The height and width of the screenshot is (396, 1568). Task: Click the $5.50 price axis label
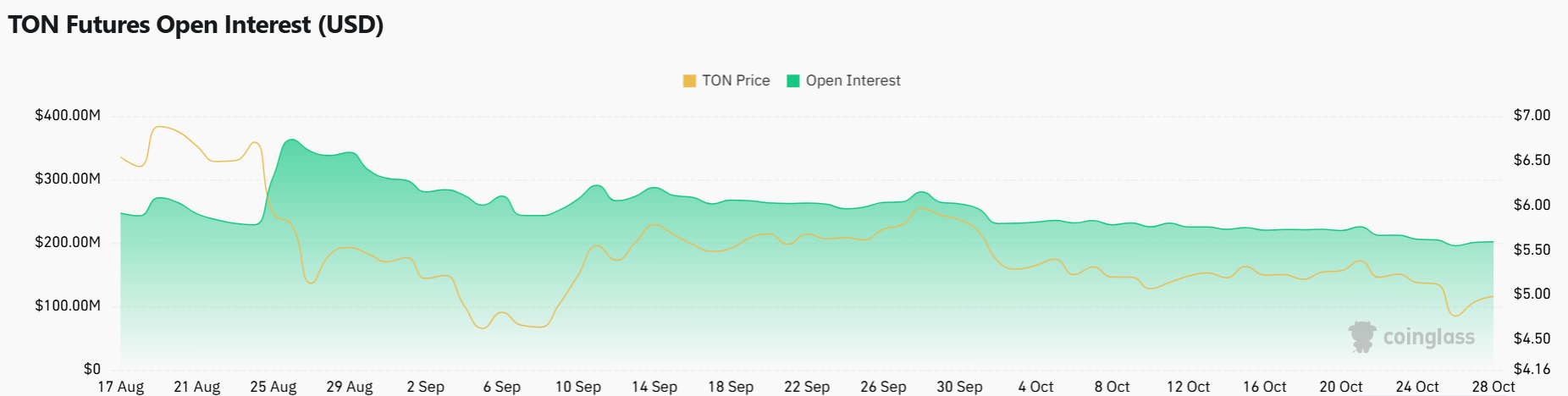pyautogui.click(x=1532, y=250)
